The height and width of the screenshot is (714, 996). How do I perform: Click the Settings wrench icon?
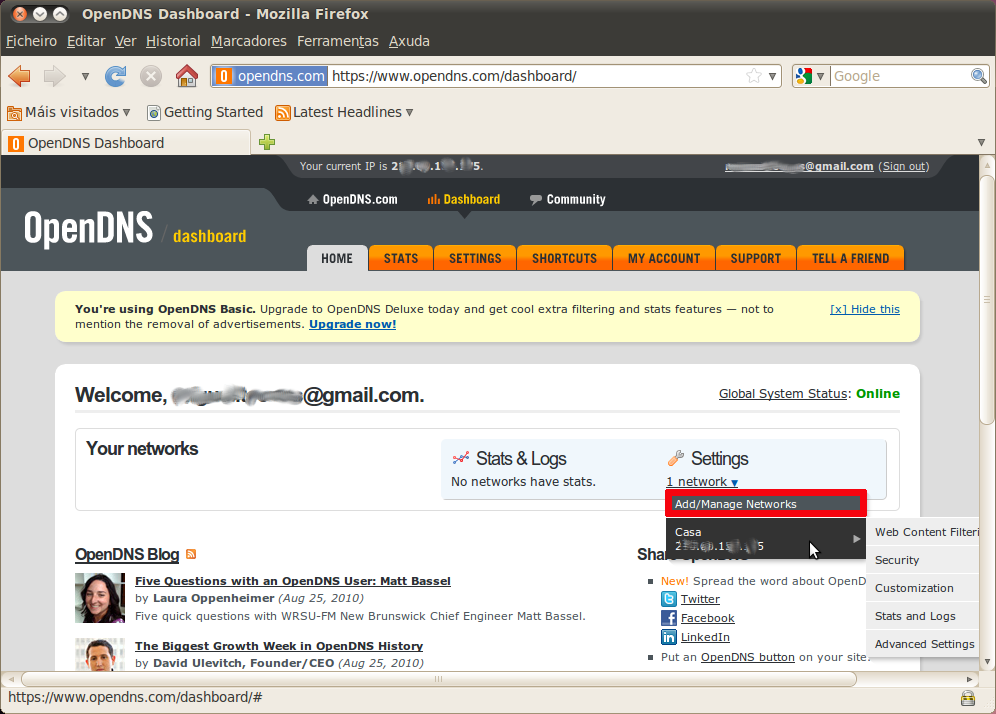click(x=676, y=458)
